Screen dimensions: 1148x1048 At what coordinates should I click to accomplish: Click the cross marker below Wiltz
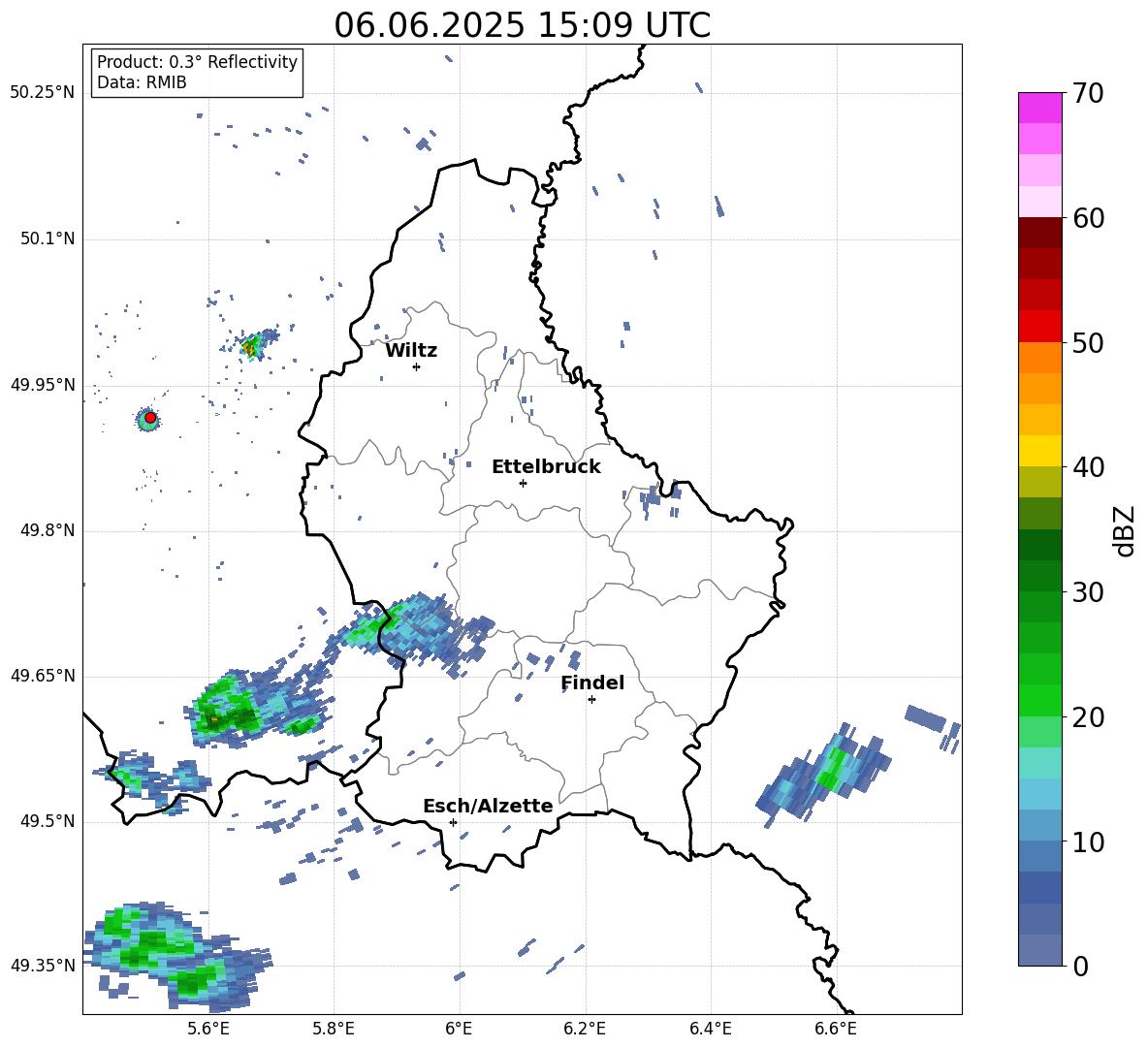(417, 366)
